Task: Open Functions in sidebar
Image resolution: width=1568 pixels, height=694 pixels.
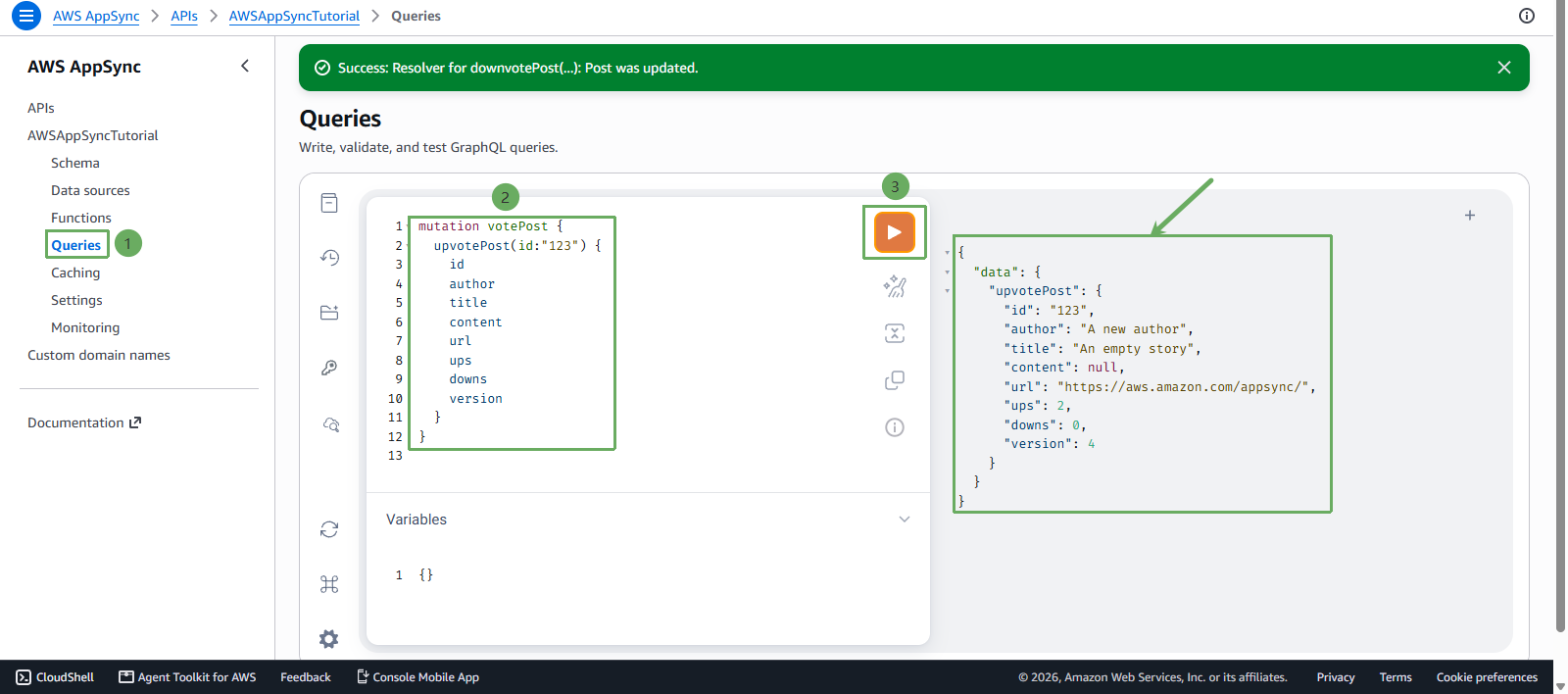Action: tap(81, 218)
